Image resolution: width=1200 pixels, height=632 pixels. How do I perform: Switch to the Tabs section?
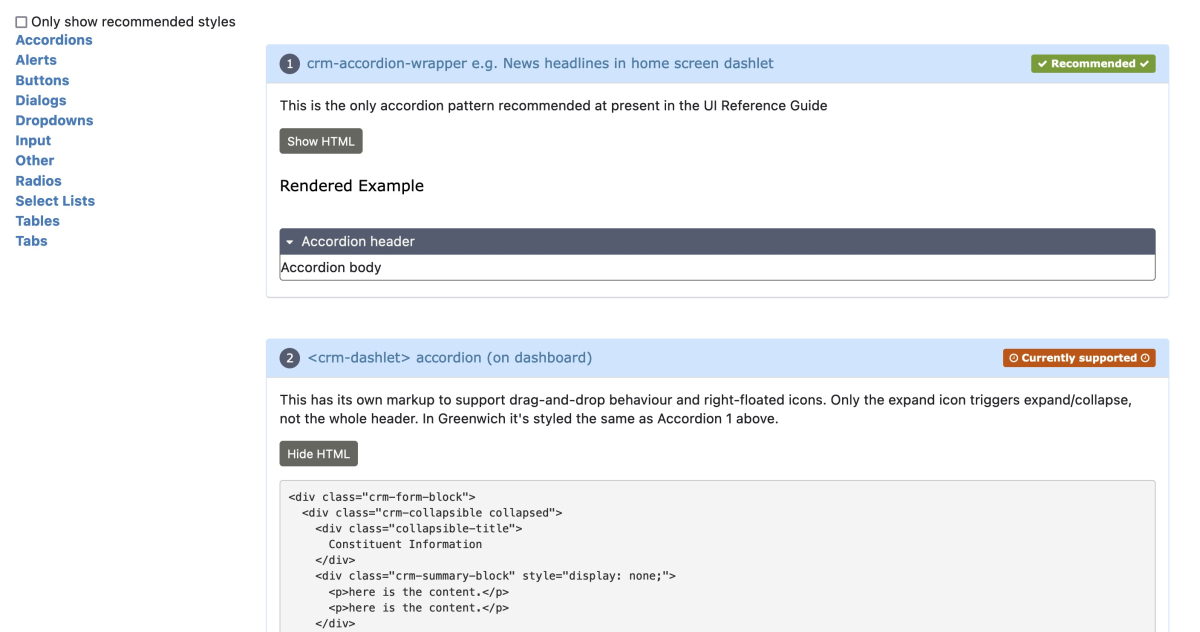pyautogui.click(x=31, y=241)
